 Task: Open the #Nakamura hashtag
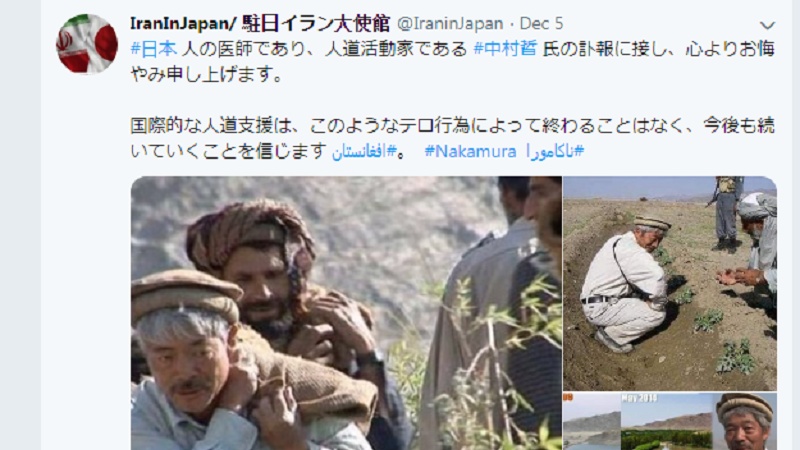pos(470,151)
